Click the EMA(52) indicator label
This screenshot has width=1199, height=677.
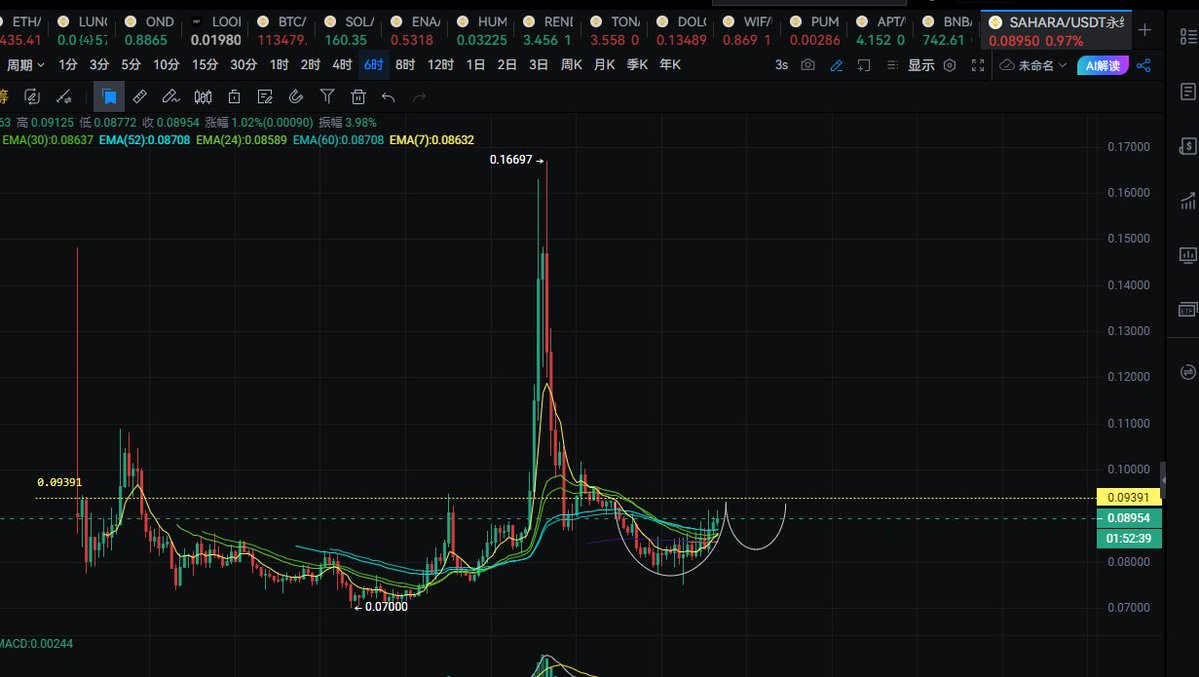145,140
